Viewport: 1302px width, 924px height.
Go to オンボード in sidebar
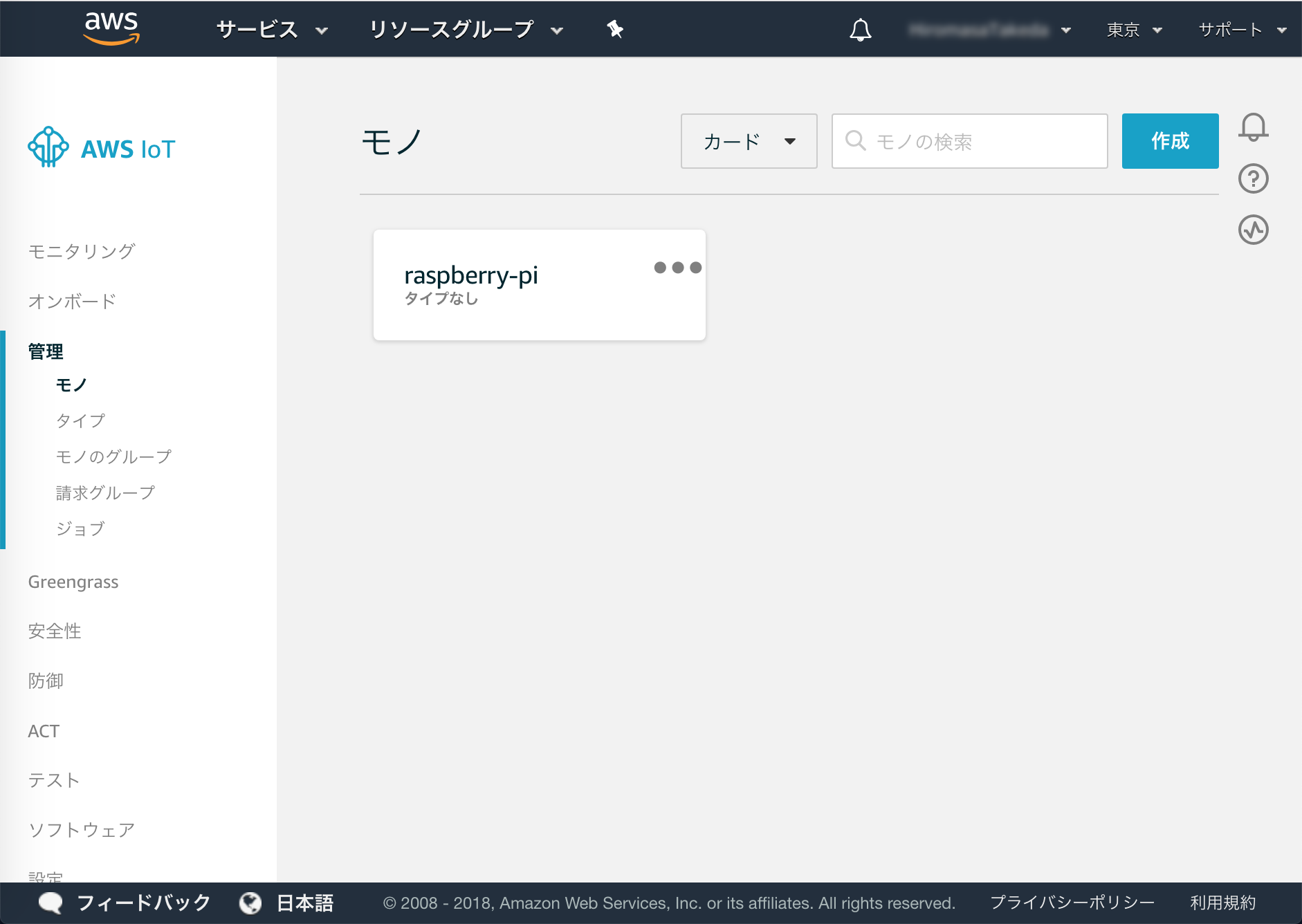pyautogui.click(x=72, y=302)
